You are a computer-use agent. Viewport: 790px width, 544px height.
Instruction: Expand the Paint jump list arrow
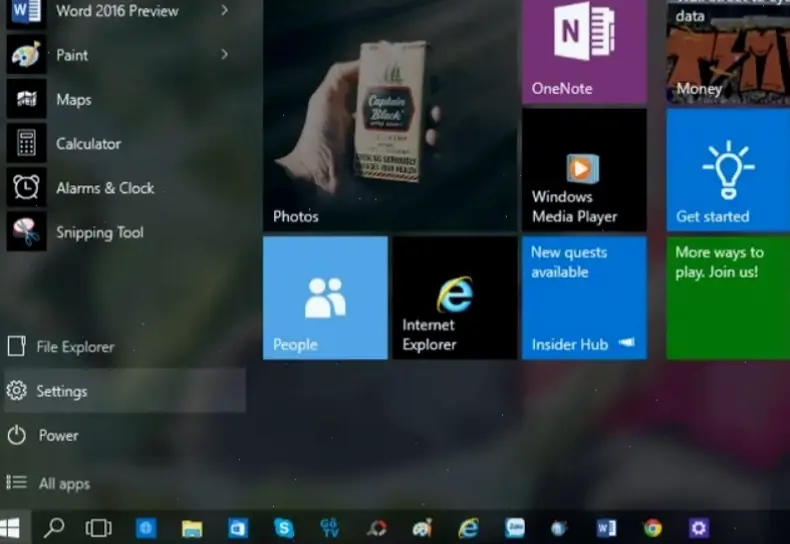pos(224,55)
